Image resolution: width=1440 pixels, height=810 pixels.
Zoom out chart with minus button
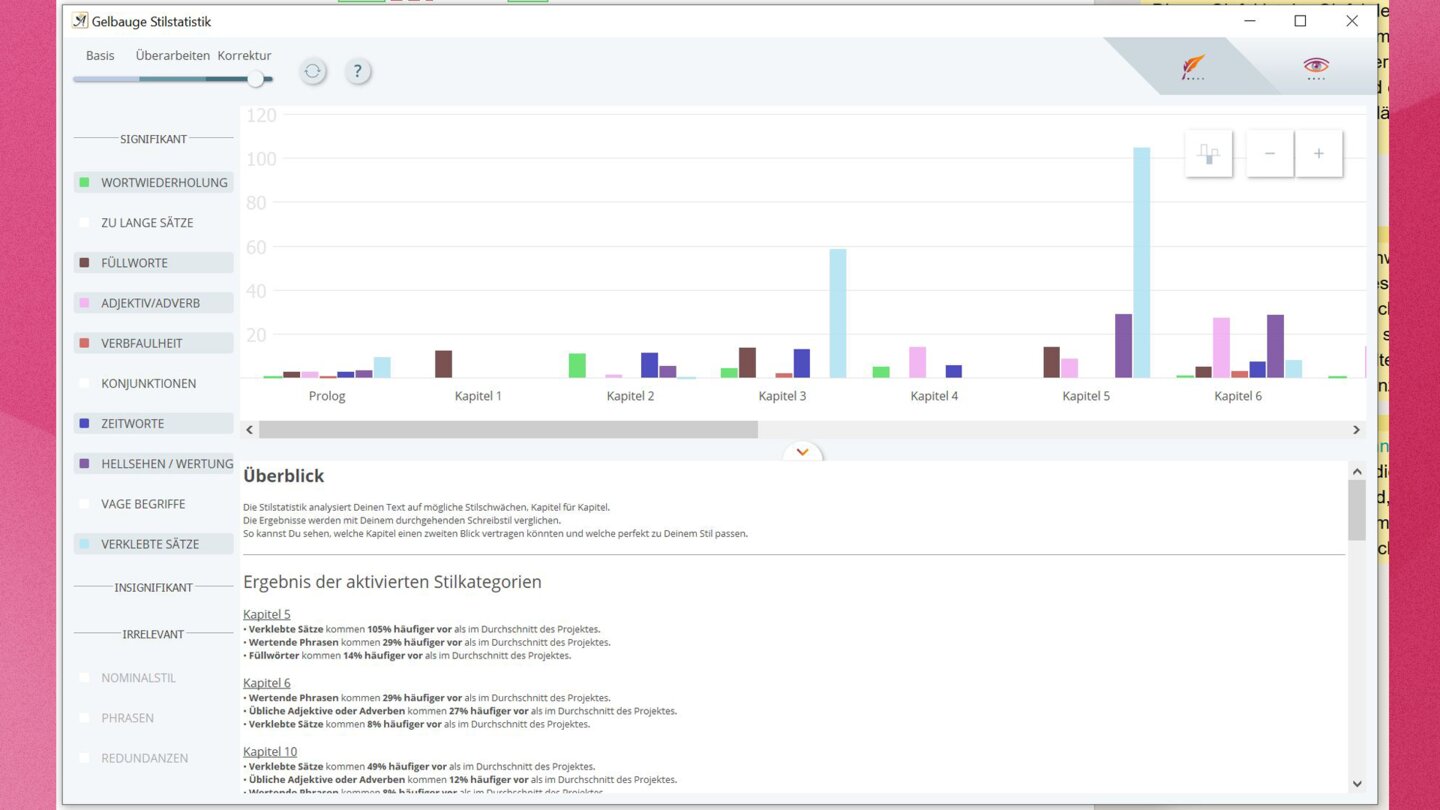click(1270, 154)
